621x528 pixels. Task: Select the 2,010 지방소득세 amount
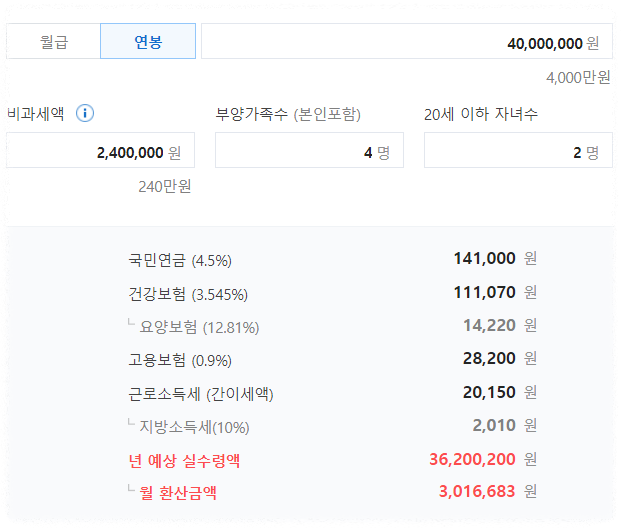click(x=494, y=425)
